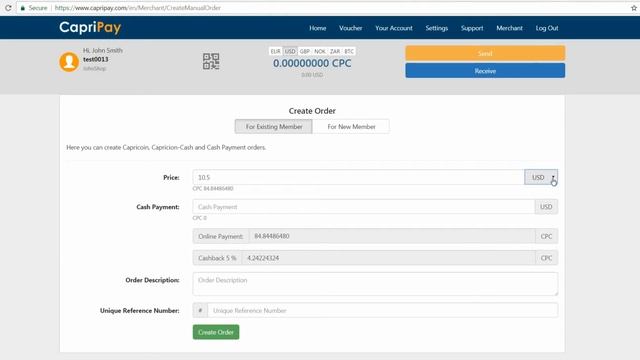Go to Your Account
The image size is (640, 360).
pyautogui.click(x=394, y=28)
